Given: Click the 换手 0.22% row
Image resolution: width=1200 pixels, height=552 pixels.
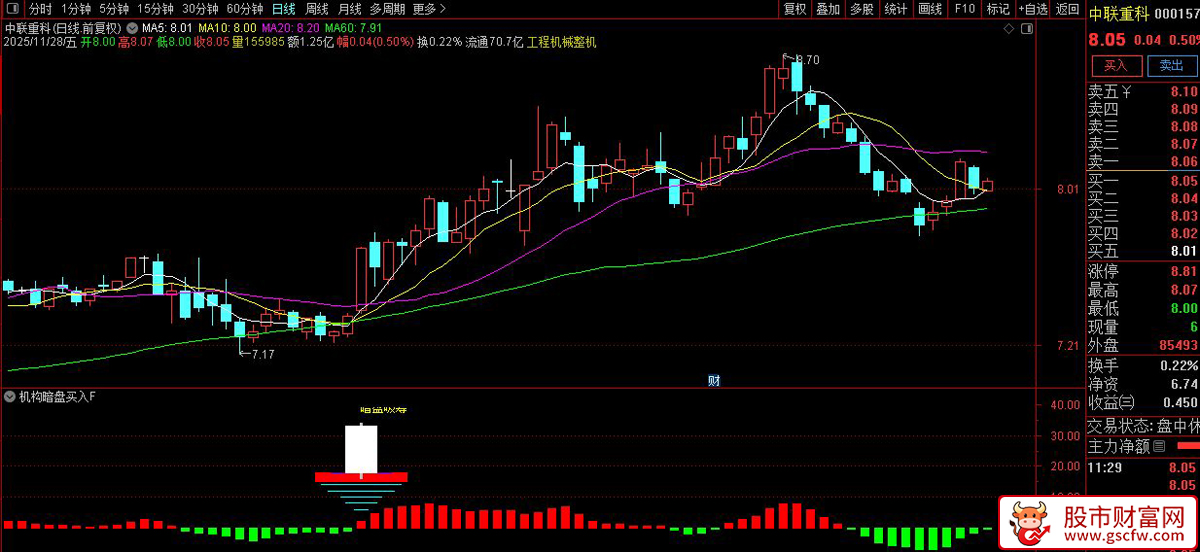Looking at the screenshot, I should tap(1143, 365).
